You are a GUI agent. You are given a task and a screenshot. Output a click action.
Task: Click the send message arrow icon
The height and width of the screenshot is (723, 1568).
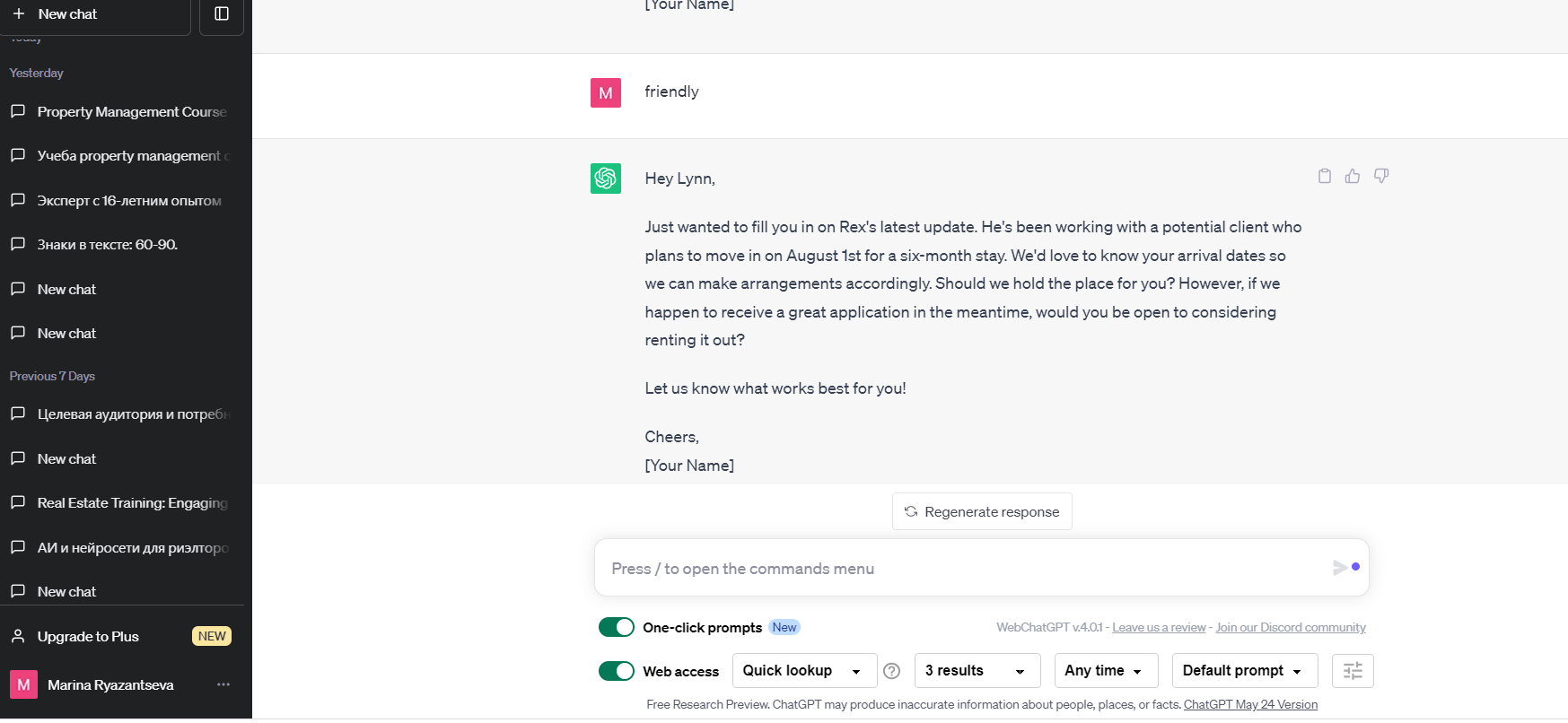click(1340, 567)
